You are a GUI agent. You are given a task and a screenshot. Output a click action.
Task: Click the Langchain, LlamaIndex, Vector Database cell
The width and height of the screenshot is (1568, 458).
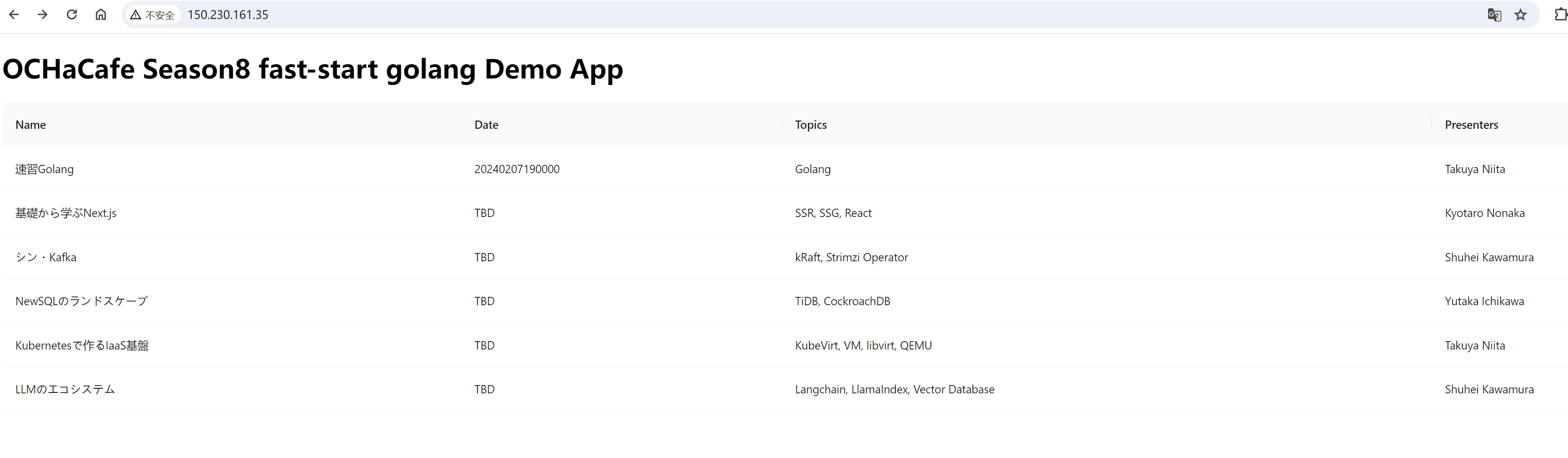tap(894, 390)
